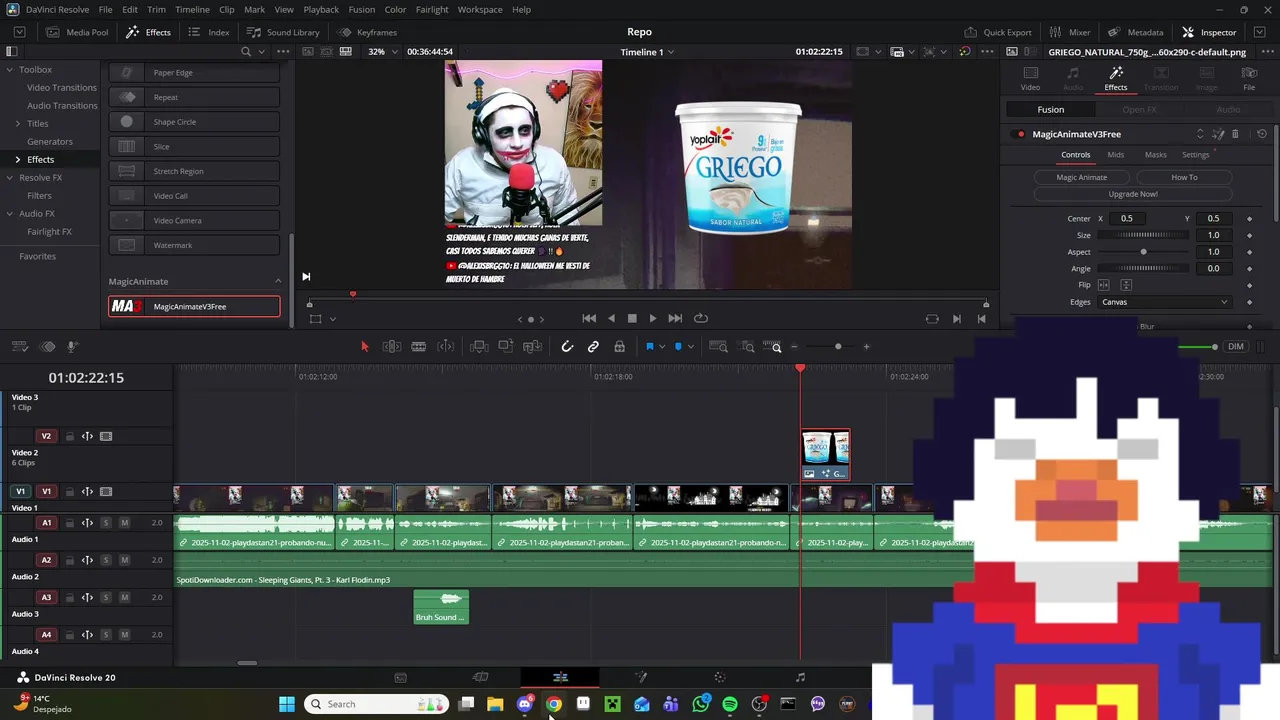Solo Audio 2 track with S button

click(x=106, y=560)
